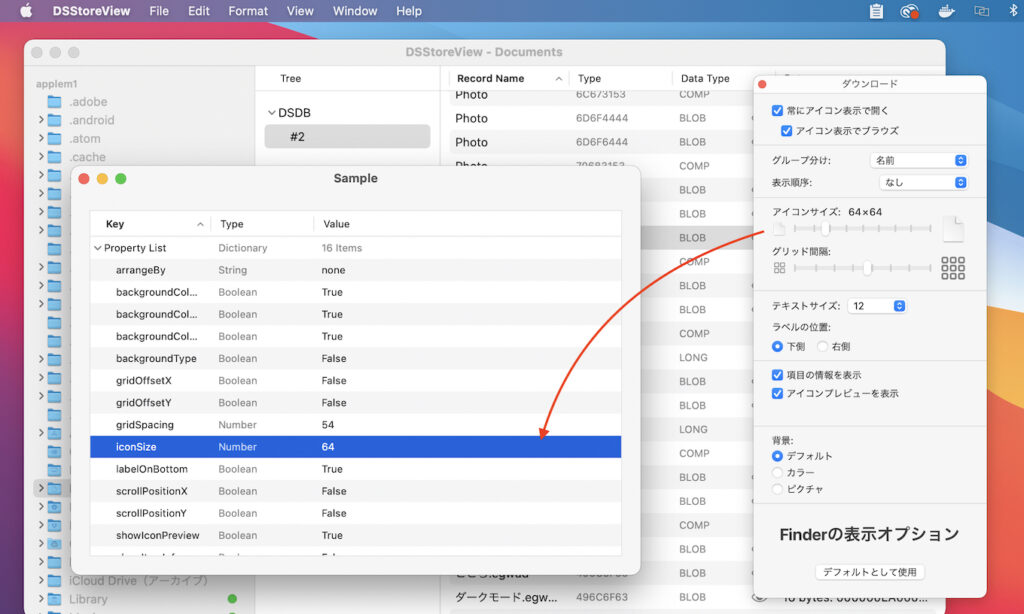Click the デフォルトとして使用 button

click(869, 572)
